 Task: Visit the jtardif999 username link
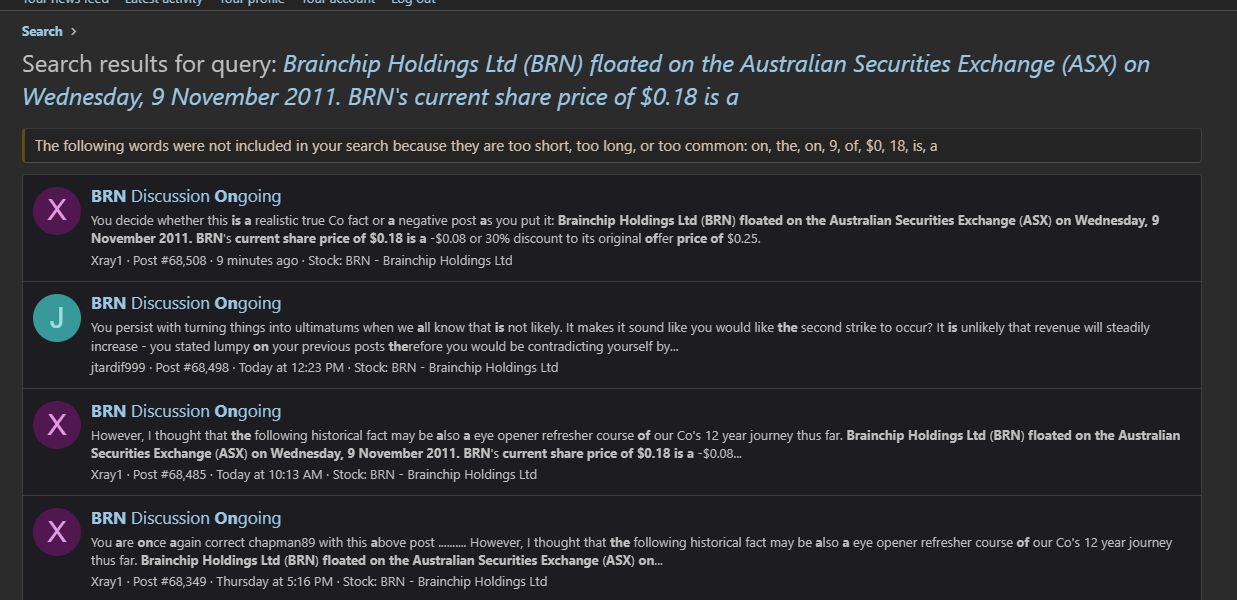point(118,368)
